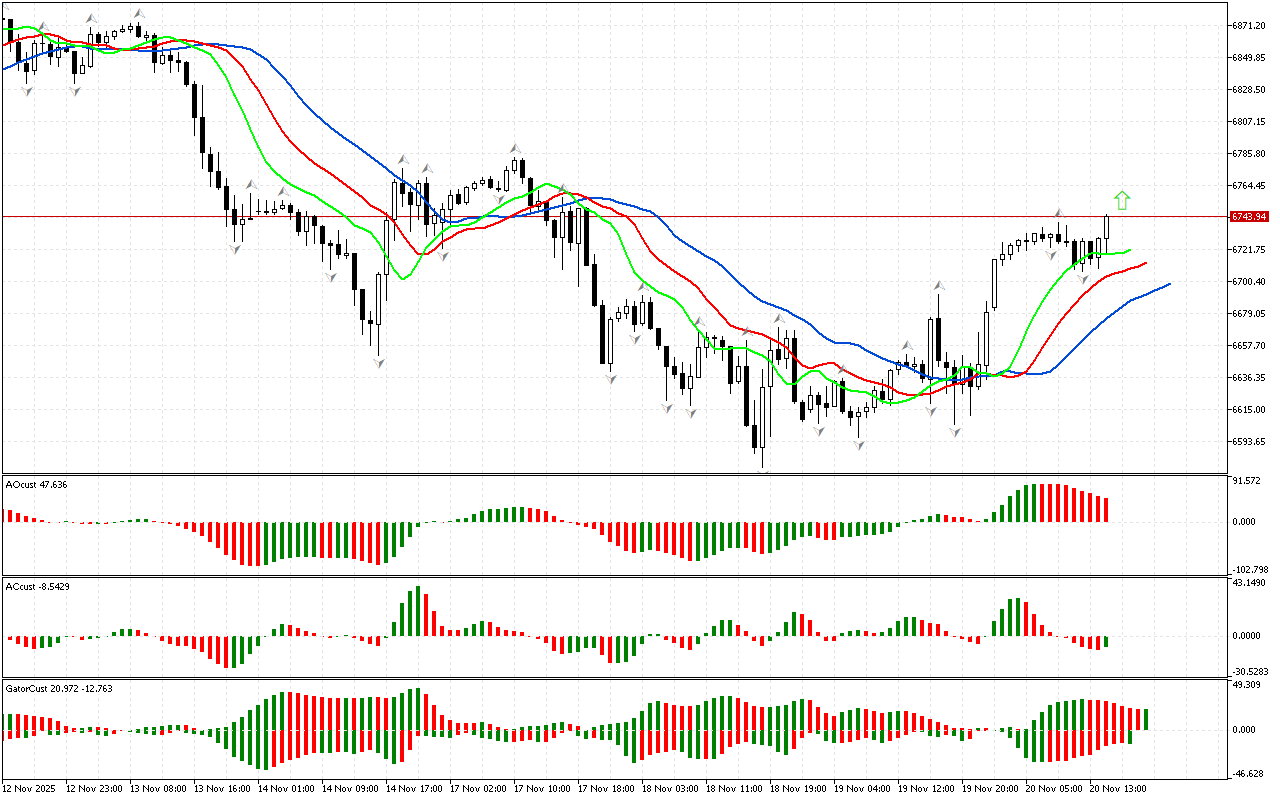Click the fractal arrow above the 13 Nov 08:00 high
This screenshot has width=1280, height=800.
pyautogui.click(x=138, y=13)
